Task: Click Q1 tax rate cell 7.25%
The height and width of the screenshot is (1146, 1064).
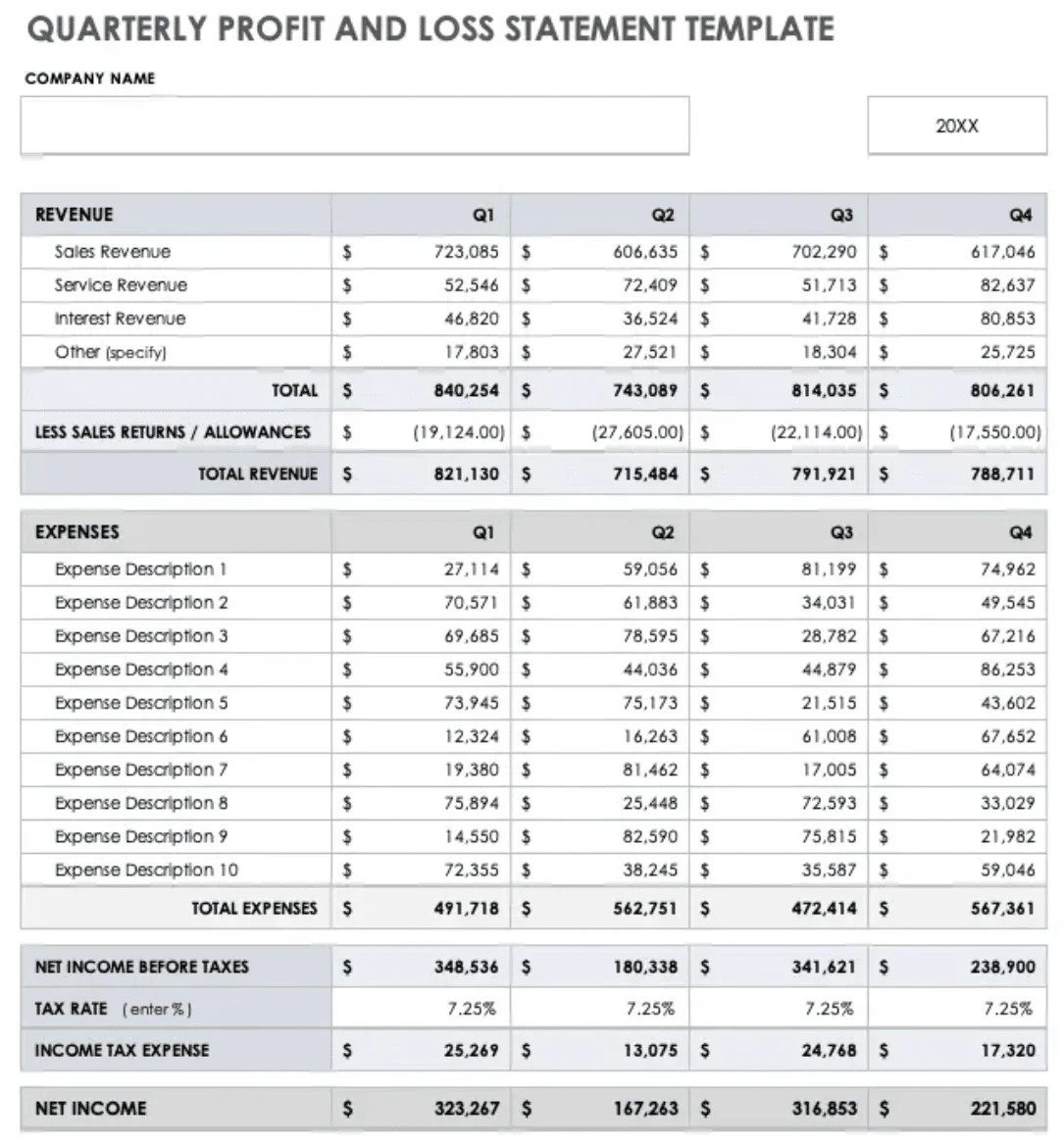Action: coord(422,1009)
